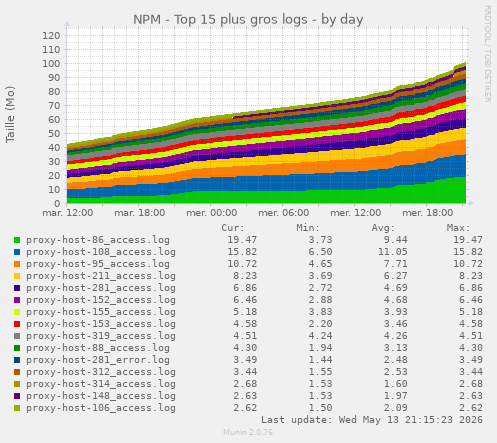The image size is (497, 443).
Task: Click the Munin 2.0.76 footer text
Action: pos(248,432)
